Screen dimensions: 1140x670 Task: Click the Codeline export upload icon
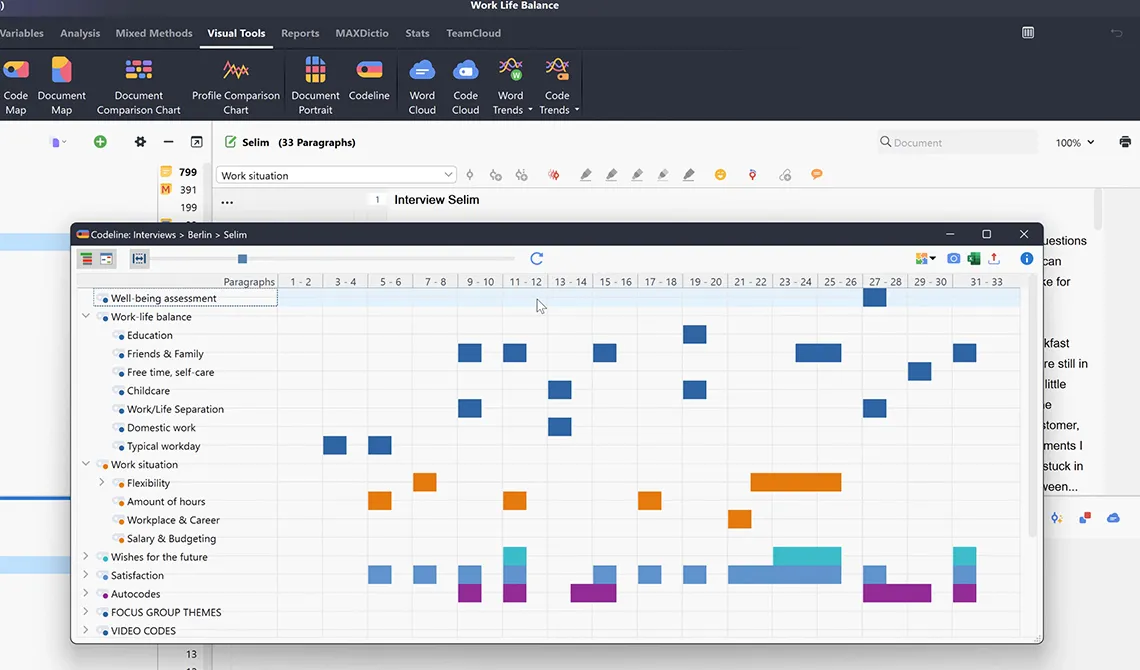point(994,259)
